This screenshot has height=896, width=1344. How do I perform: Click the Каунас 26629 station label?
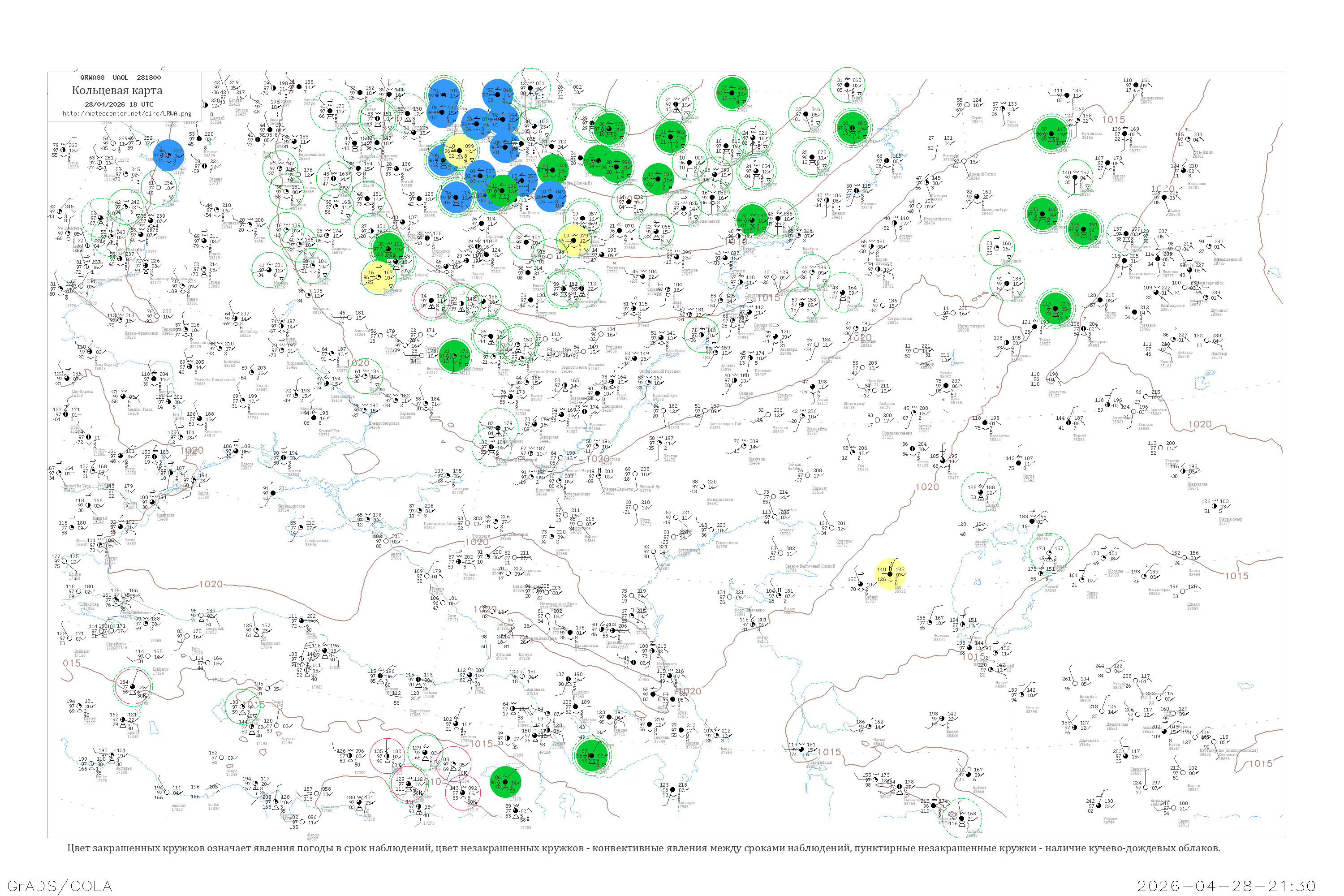(210, 153)
